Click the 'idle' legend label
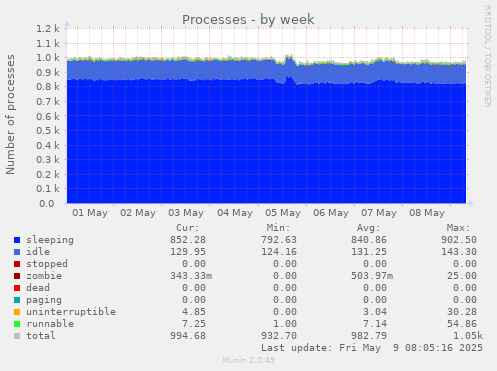Viewport: 497px width, 371px height. (38, 252)
